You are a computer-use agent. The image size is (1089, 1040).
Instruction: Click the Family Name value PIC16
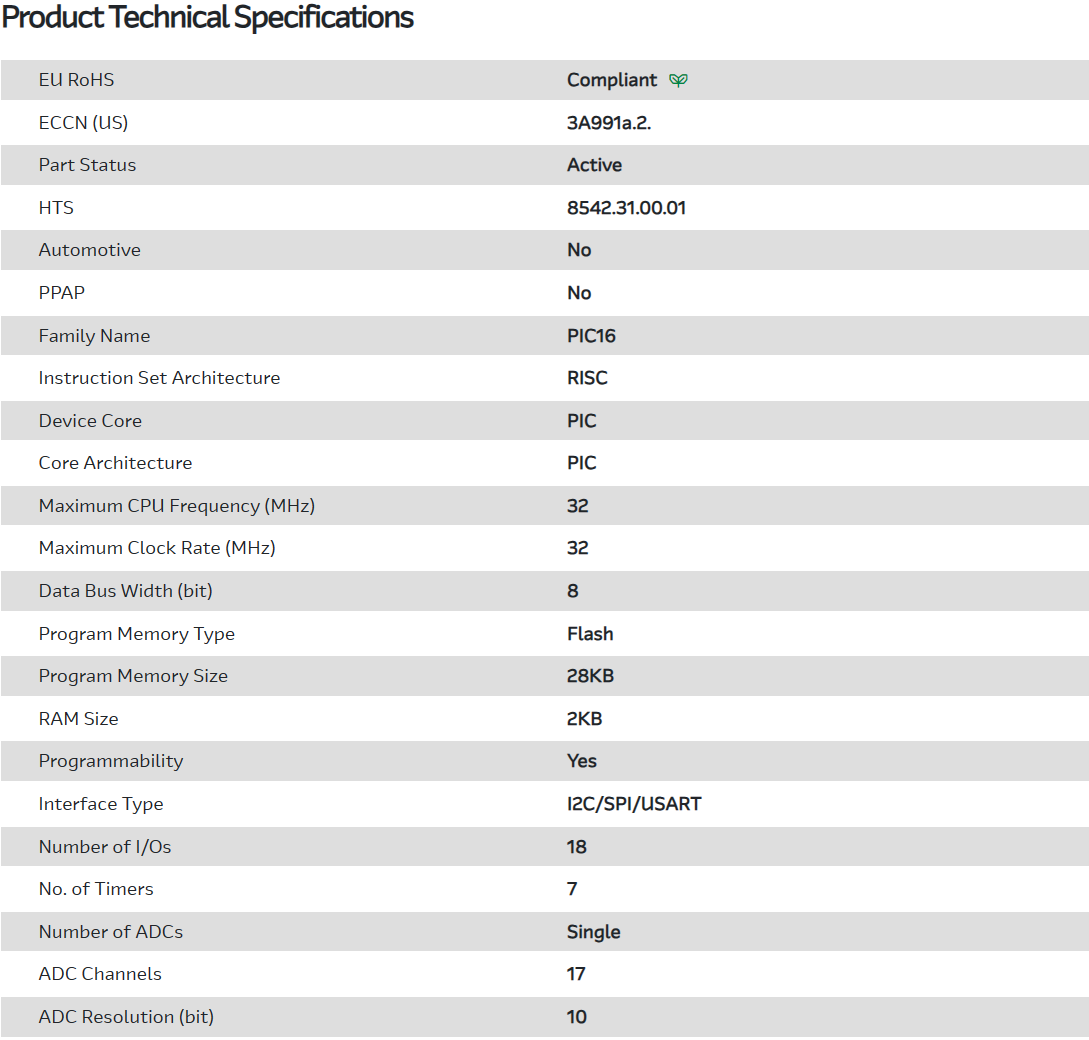pyautogui.click(x=591, y=336)
